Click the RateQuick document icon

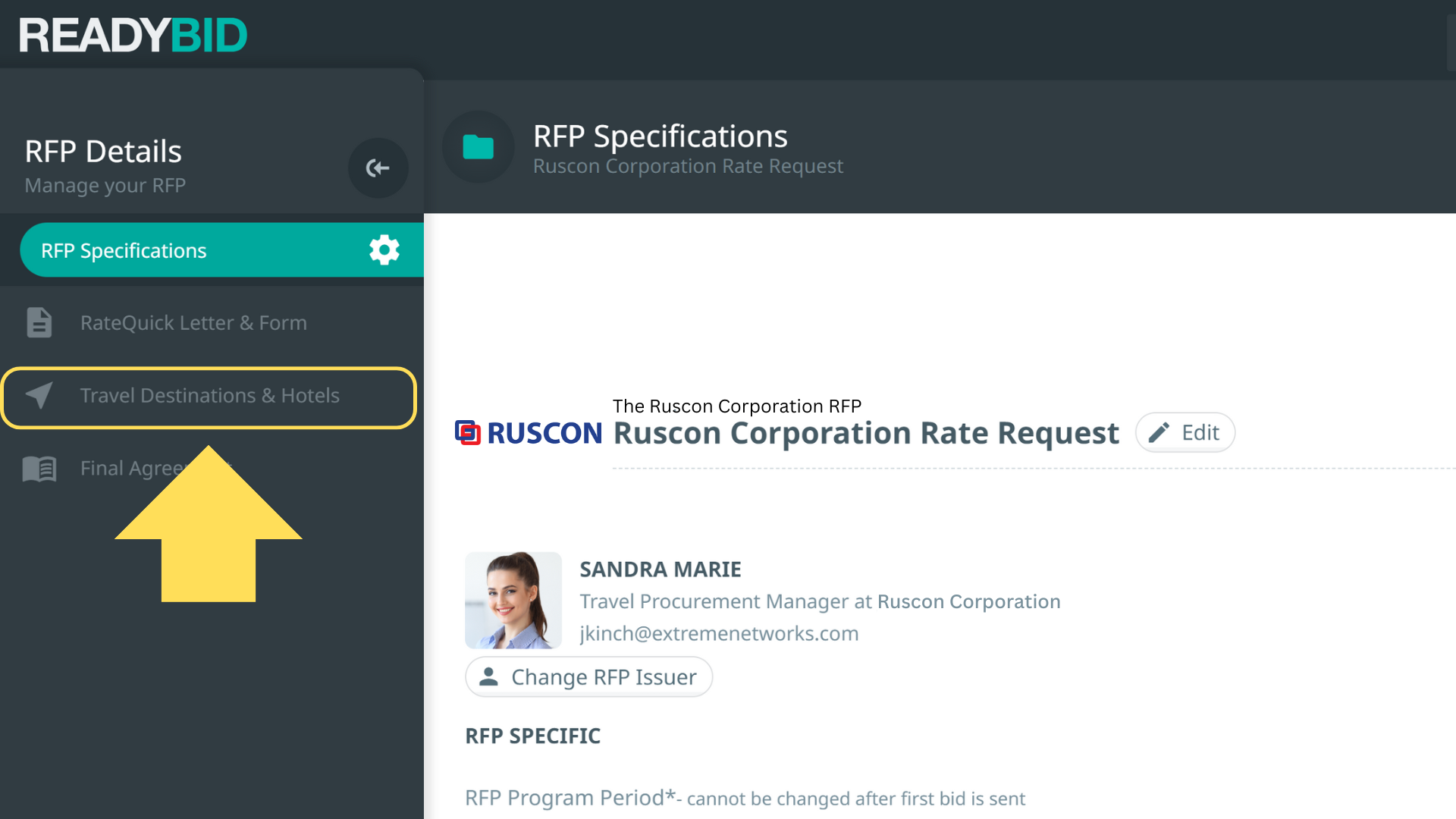(39, 322)
